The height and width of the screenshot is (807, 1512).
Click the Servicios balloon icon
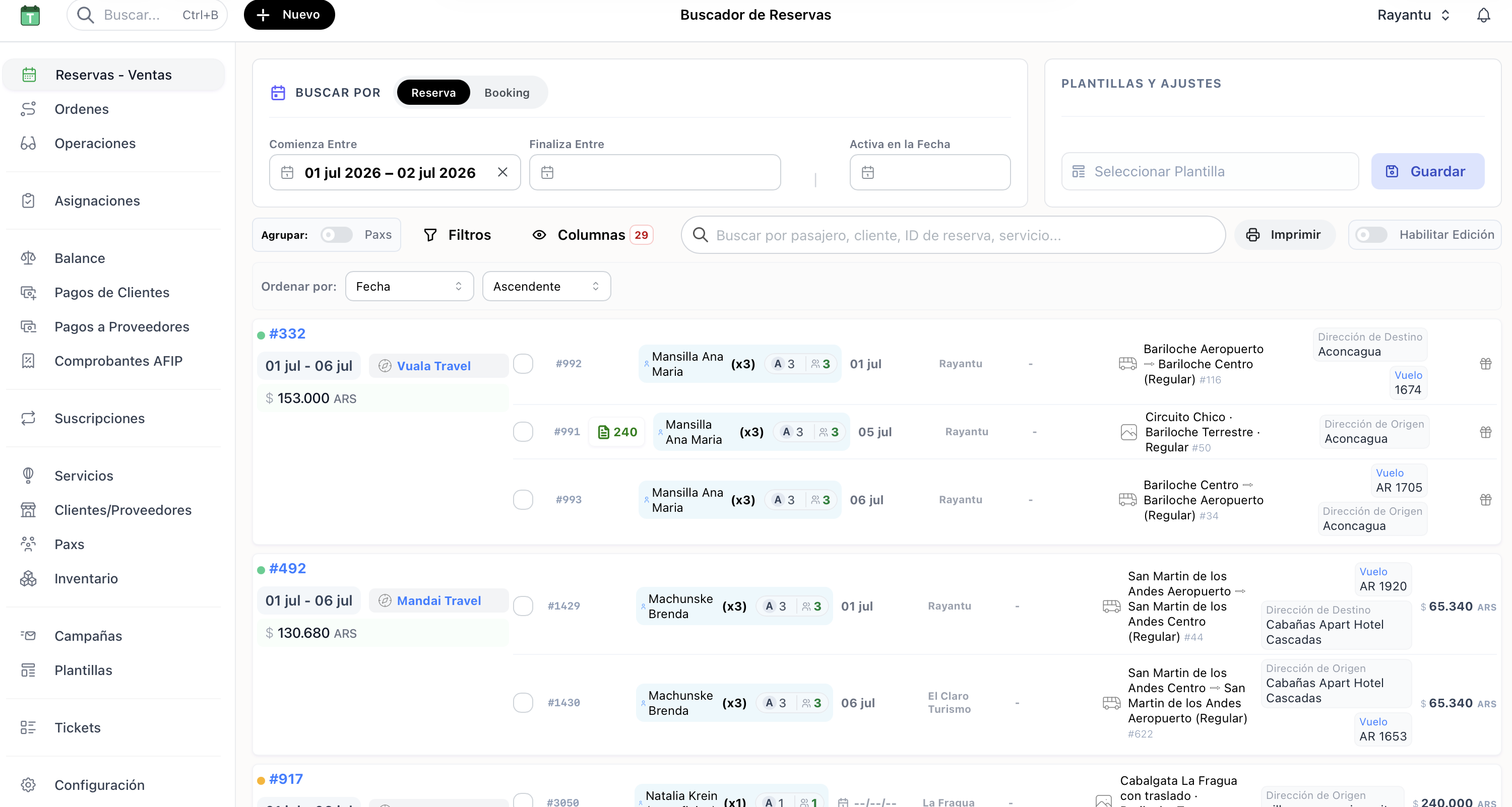pyautogui.click(x=28, y=476)
